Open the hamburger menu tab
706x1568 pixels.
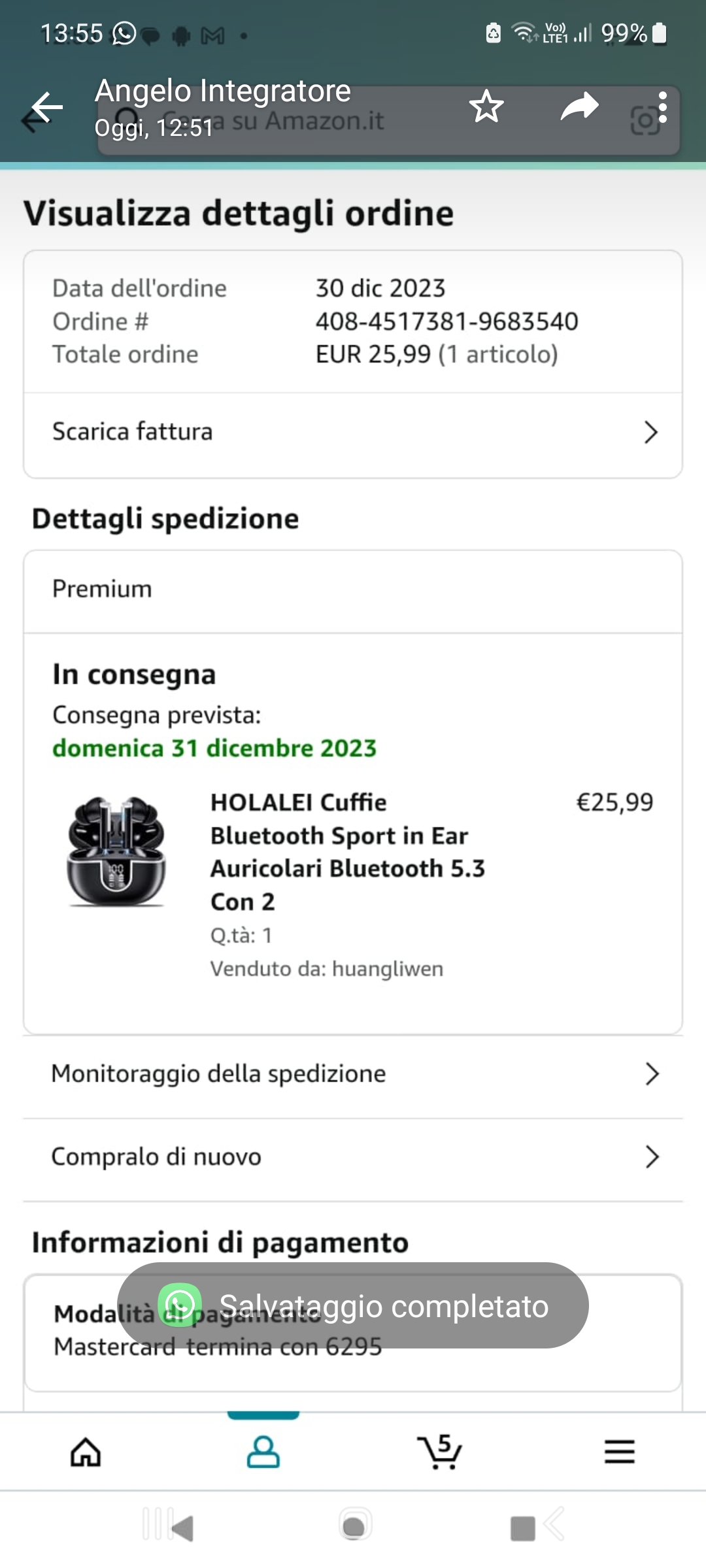point(618,1452)
